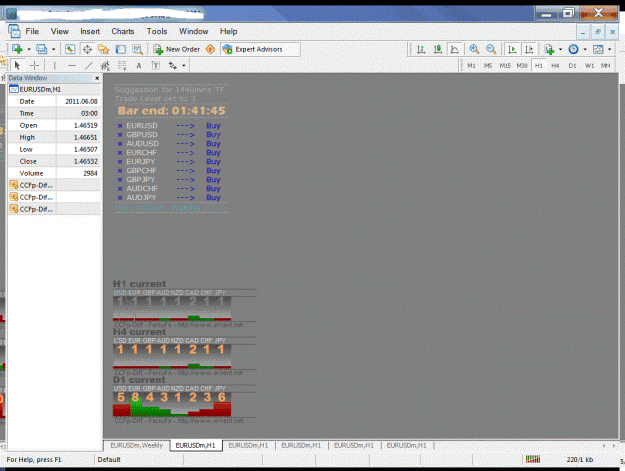This screenshot has width=625, height=471.
Task: Open a New Chart from toolbar
Action: click(17, 49)
